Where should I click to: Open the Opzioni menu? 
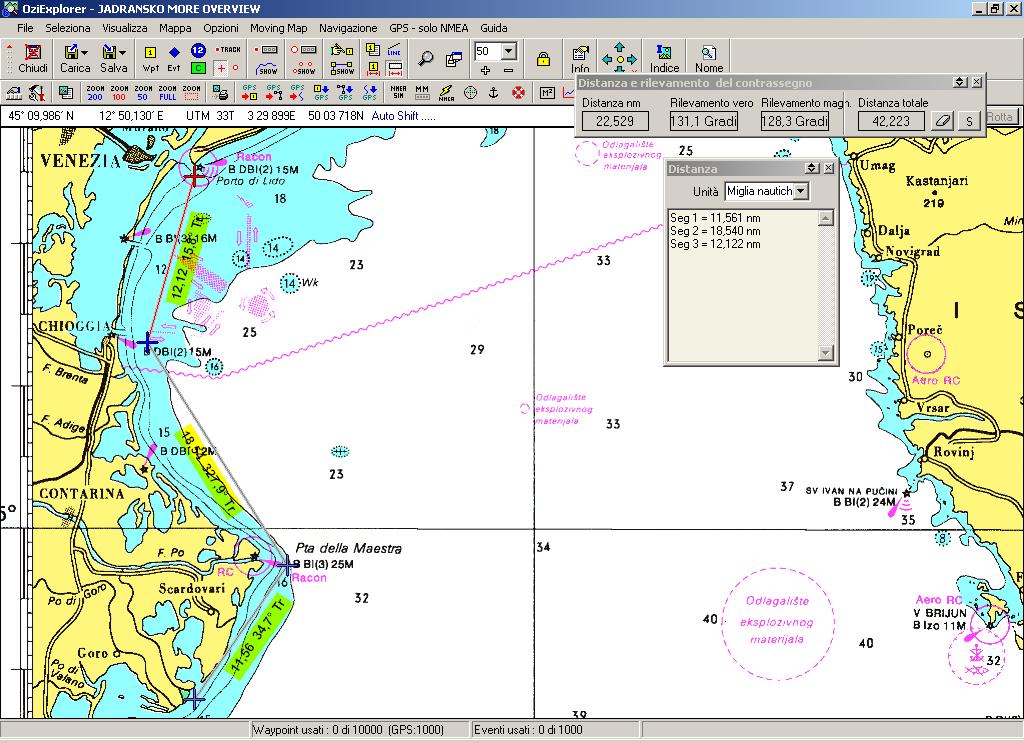coord(221,28)
